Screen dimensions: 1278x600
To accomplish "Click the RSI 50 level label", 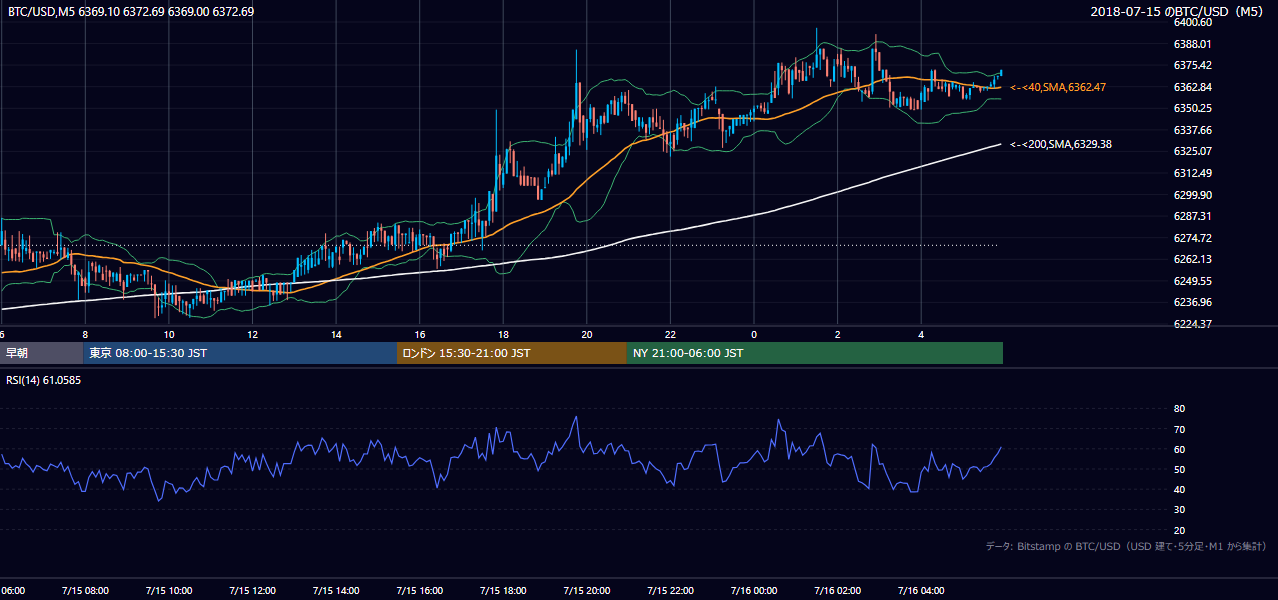I will click(1179, 469).
